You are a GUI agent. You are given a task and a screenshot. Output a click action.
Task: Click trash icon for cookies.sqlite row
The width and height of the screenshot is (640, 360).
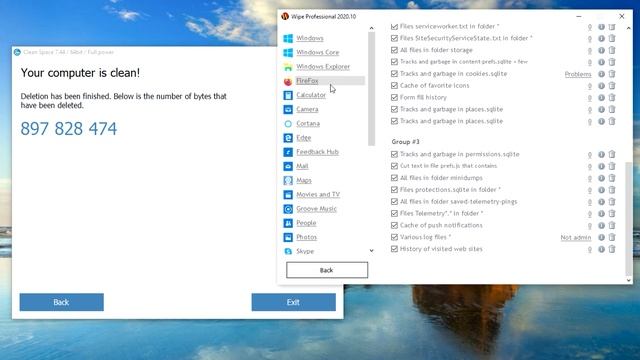coord(612,74)
